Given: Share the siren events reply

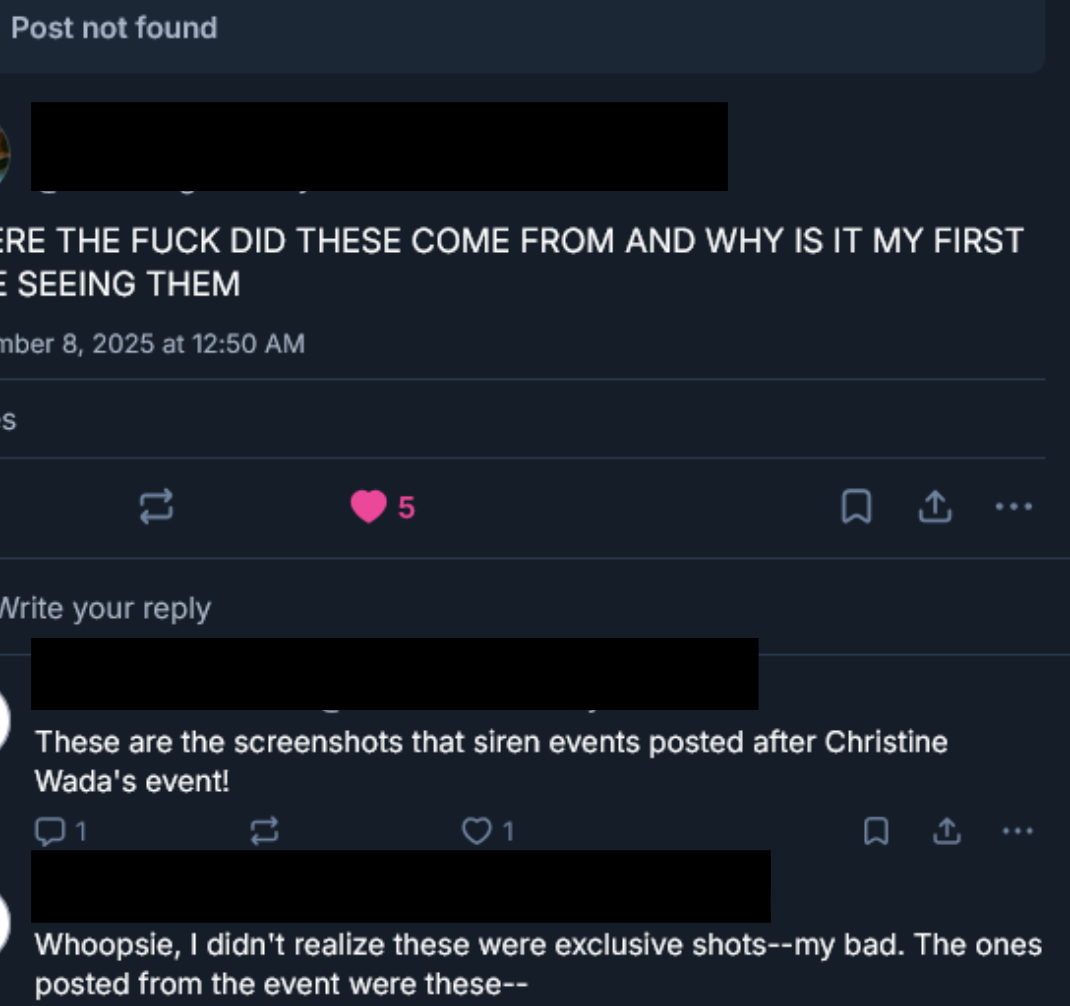Looking at the screenshot, I should pyautogui.click(x=946, y=831).
